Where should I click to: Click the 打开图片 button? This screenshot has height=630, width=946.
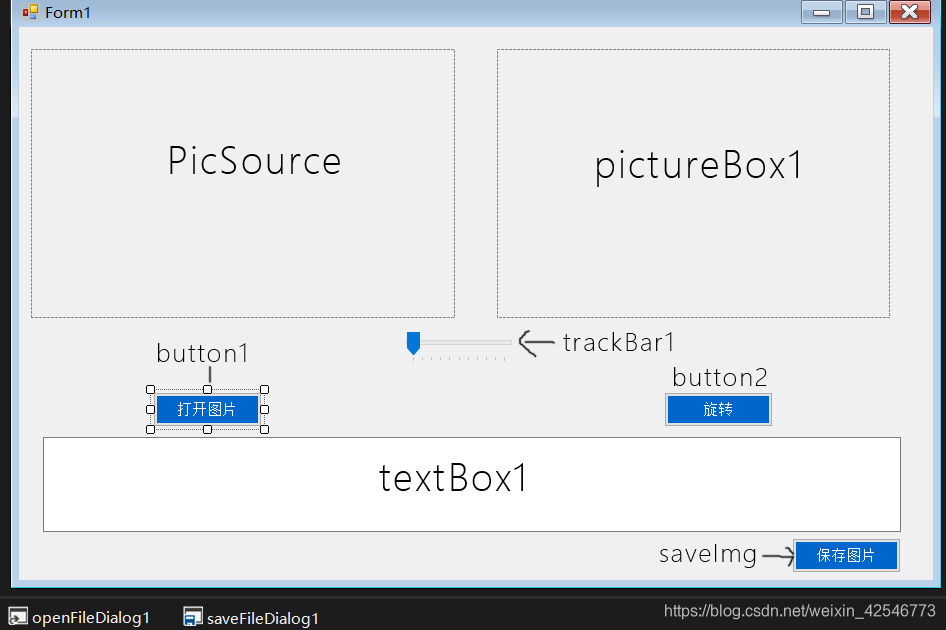[208, 409]
